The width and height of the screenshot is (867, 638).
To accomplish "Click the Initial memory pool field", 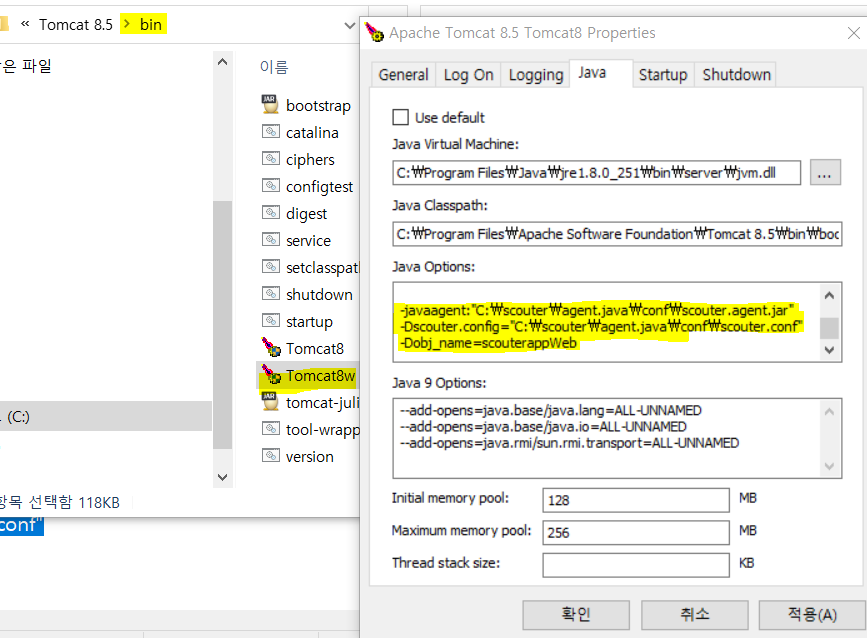I will coord(636,500).
